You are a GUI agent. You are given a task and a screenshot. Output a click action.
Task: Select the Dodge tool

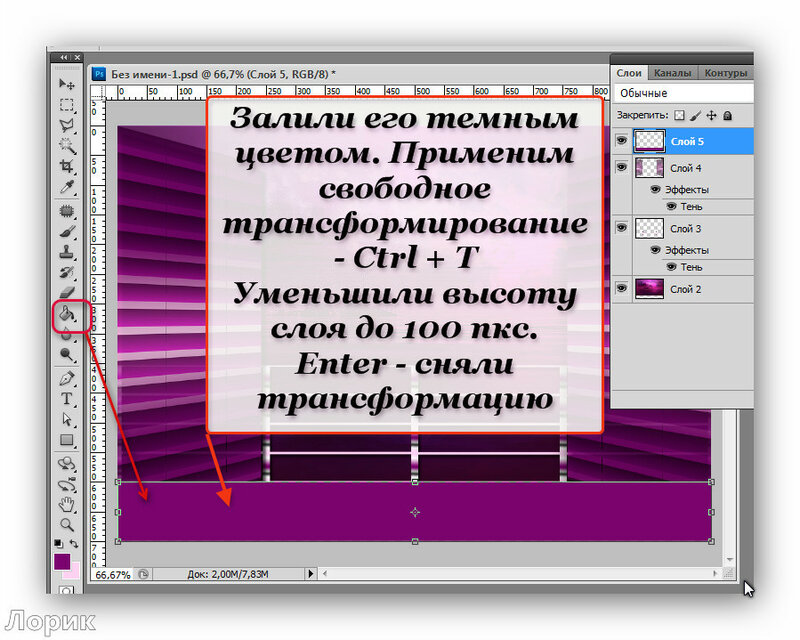67,354
